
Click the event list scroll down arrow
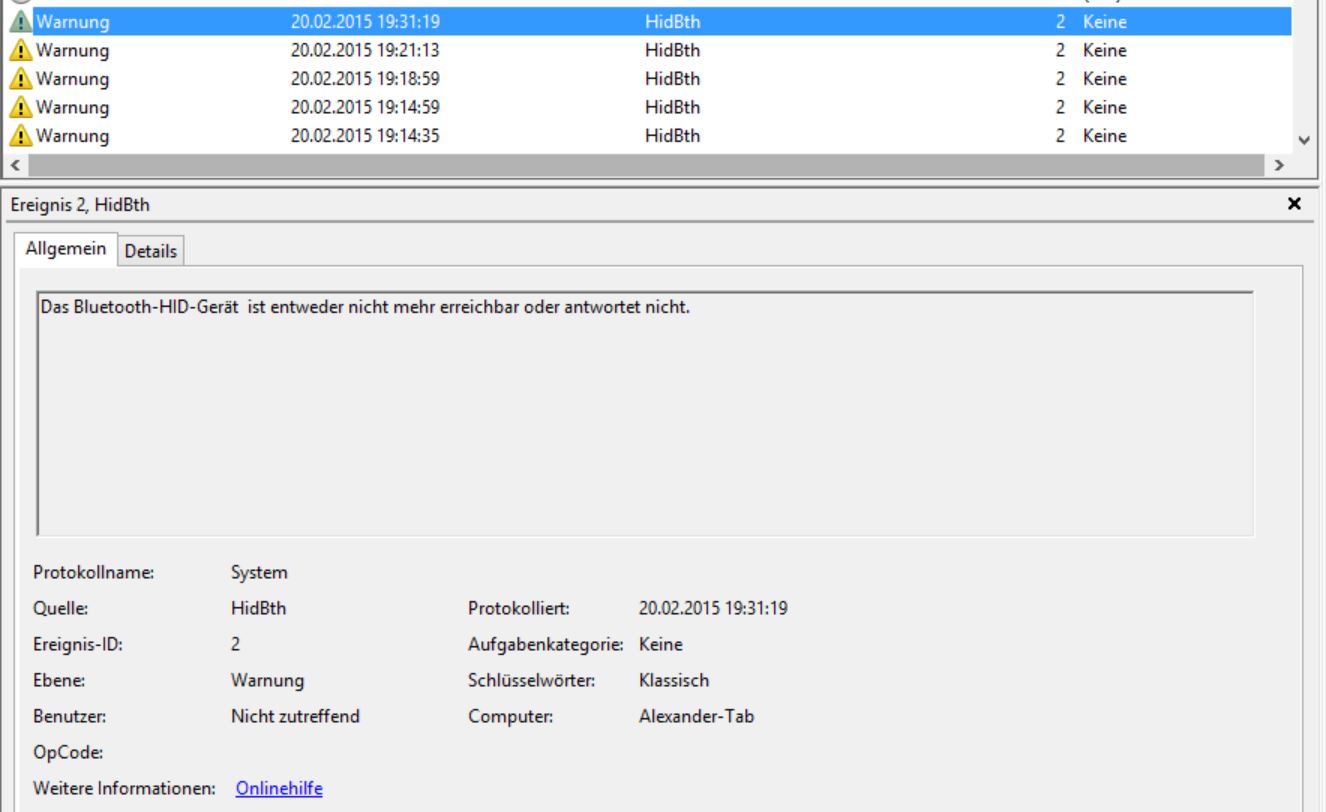click(1304, 141)
